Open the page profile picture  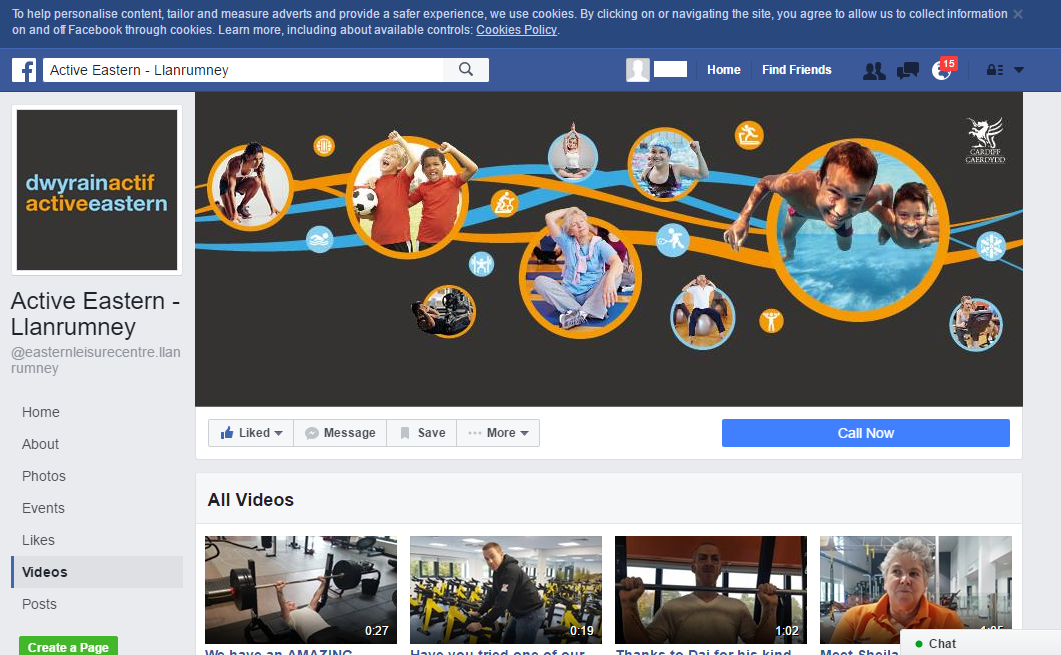(x=97, y=190)
